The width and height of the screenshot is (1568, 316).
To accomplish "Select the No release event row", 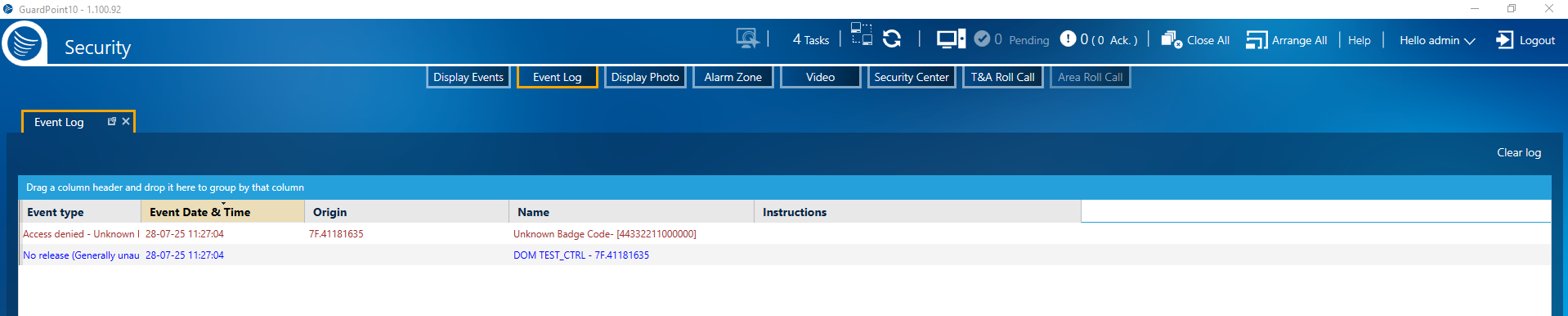I will pyautogui.click(x=784, y=255).
